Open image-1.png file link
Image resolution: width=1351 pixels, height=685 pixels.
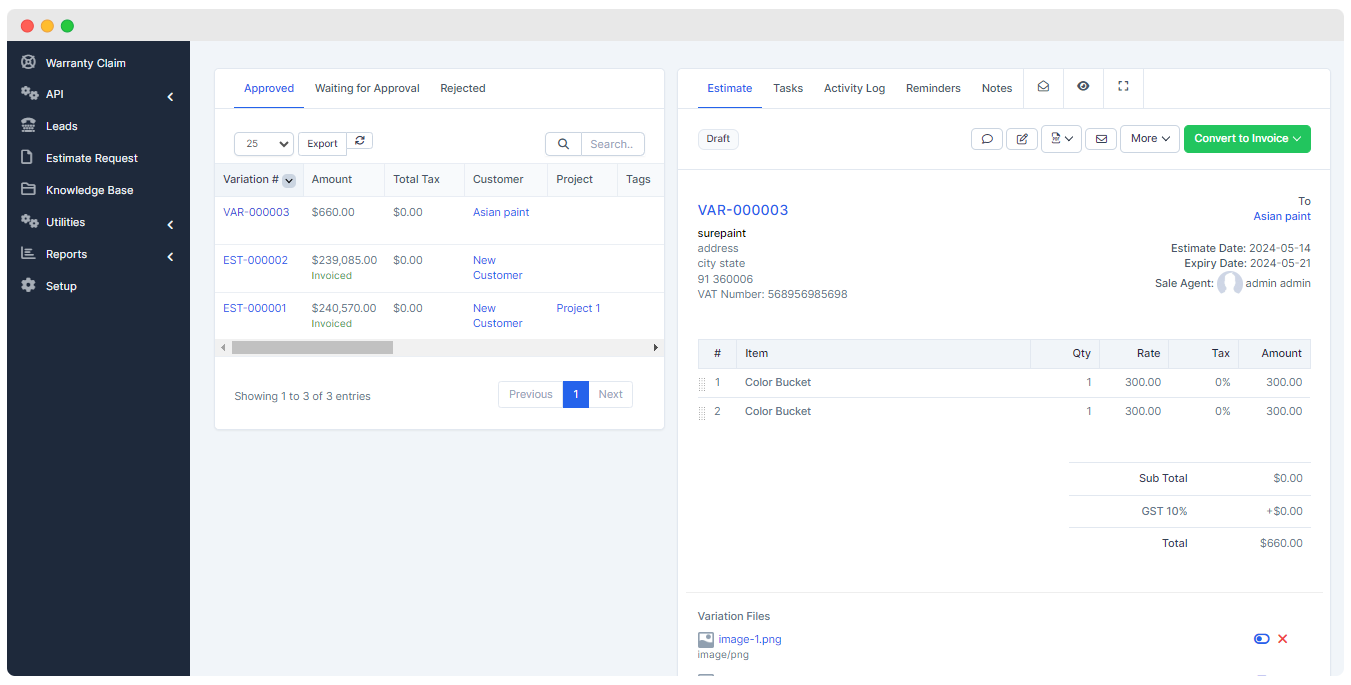750,639
